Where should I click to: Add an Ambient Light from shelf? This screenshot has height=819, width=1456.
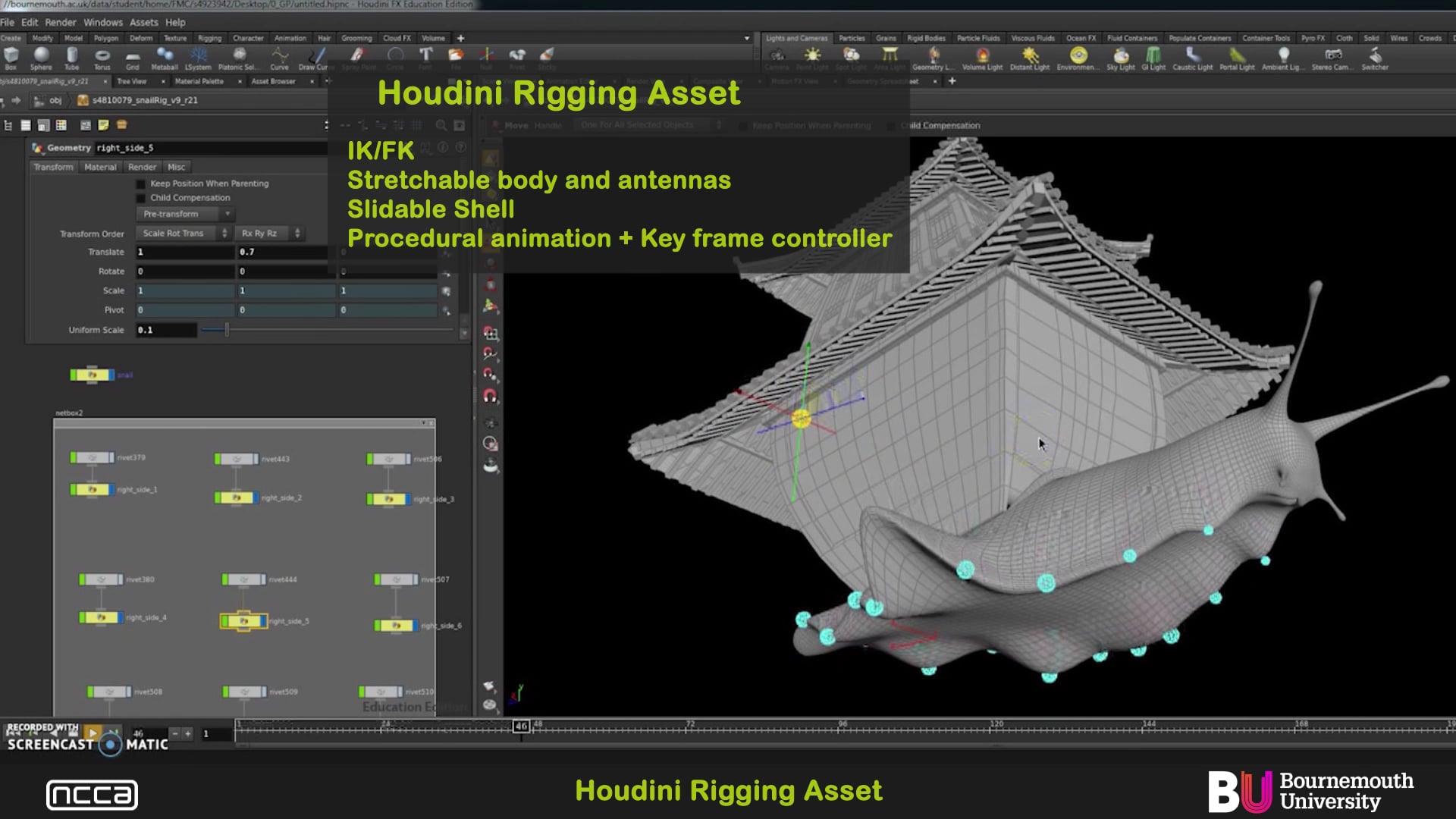(1283, 58)
